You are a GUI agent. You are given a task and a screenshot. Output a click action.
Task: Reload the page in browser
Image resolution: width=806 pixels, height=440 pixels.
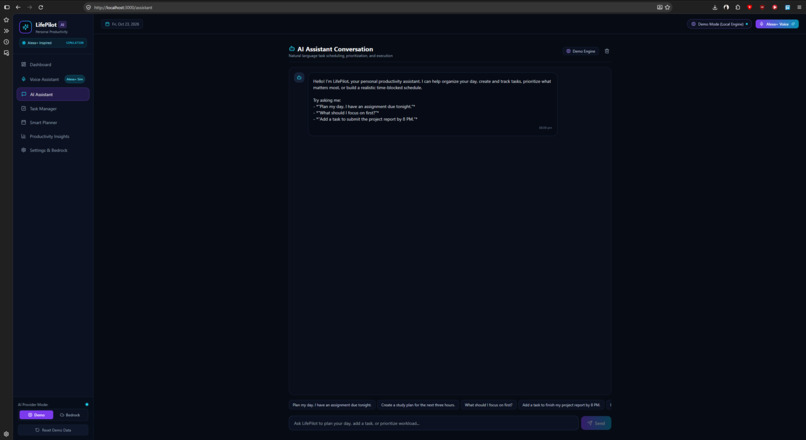41,7
